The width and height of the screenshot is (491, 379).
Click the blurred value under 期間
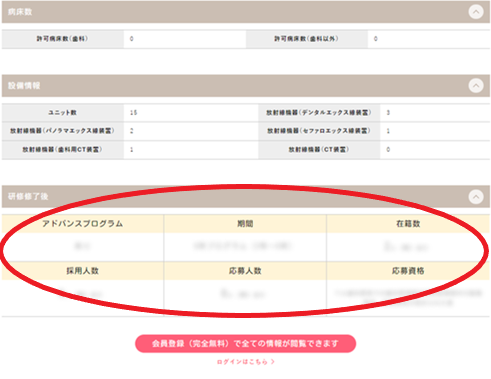point(243,246)
